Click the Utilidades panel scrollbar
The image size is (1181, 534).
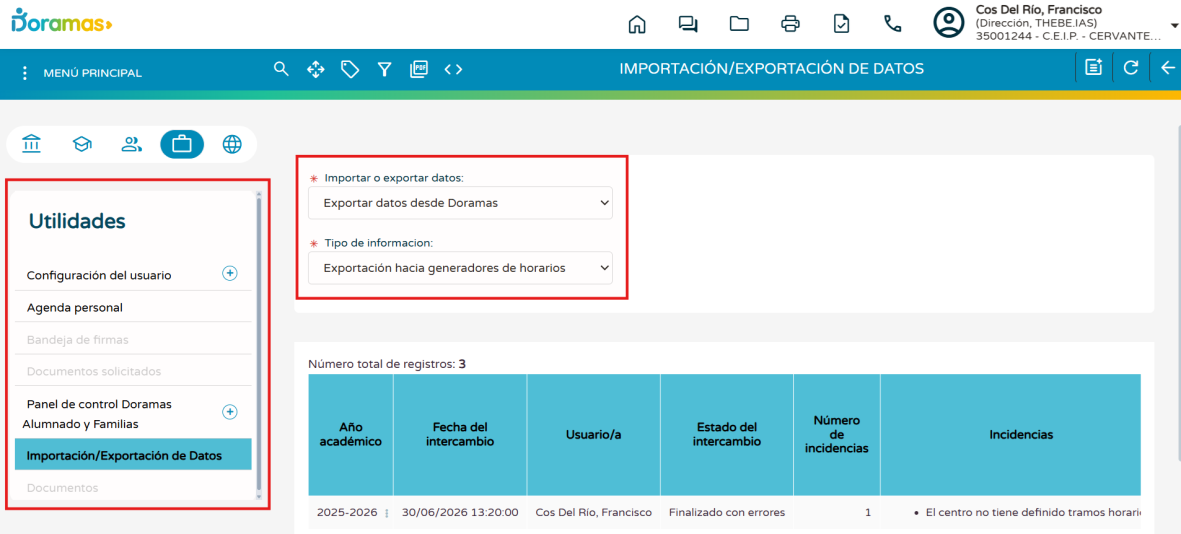pyautogui.click(x=260, y=343)
